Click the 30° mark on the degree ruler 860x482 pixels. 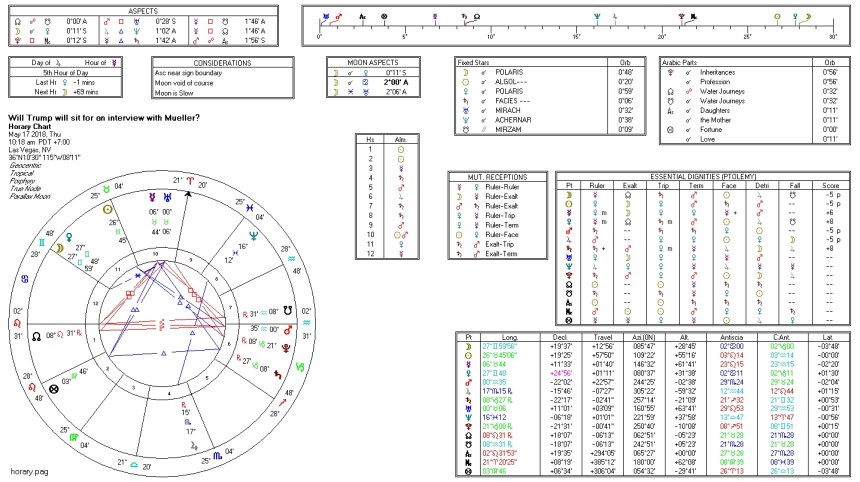tap(833, 36)
